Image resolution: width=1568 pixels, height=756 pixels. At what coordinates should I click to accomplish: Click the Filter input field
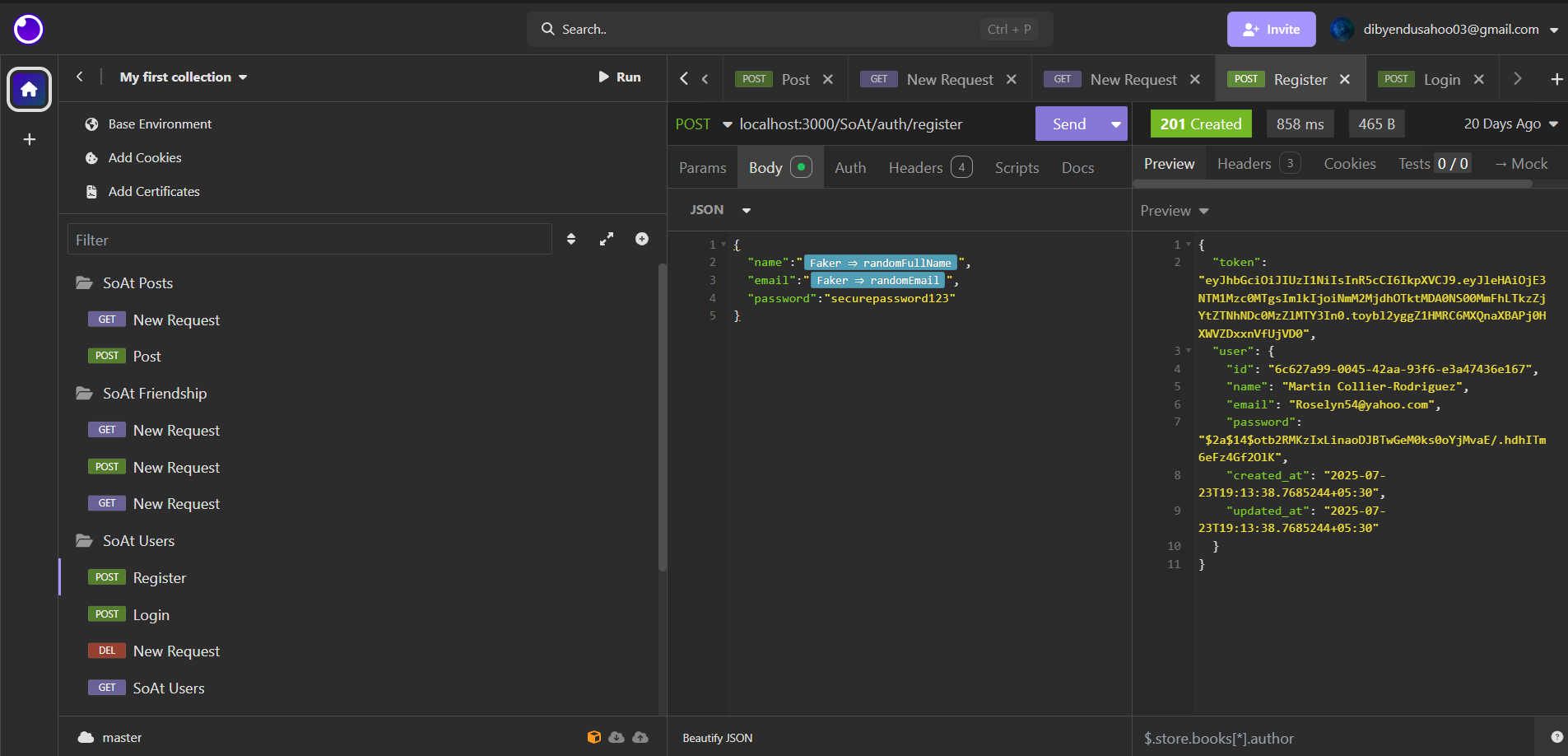click(309, 240)
